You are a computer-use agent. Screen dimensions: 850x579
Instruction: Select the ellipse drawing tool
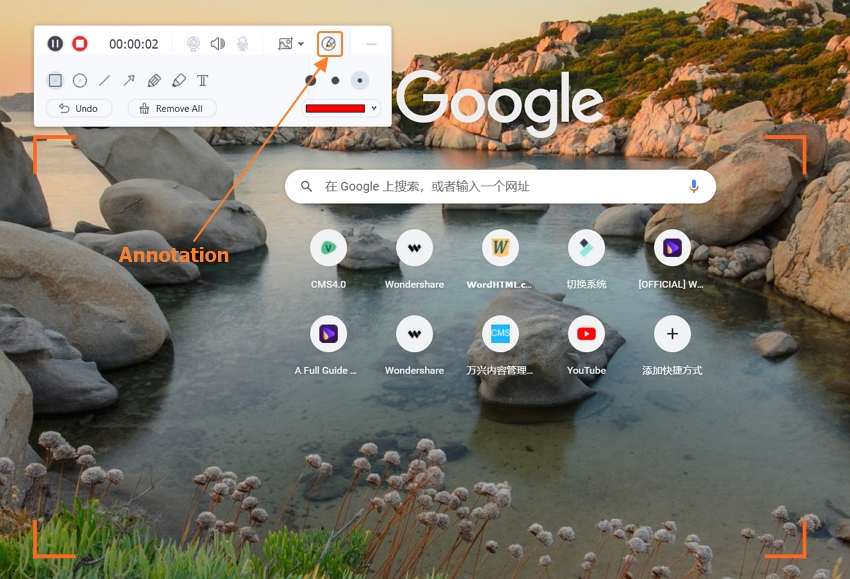[x=80, y=81]
